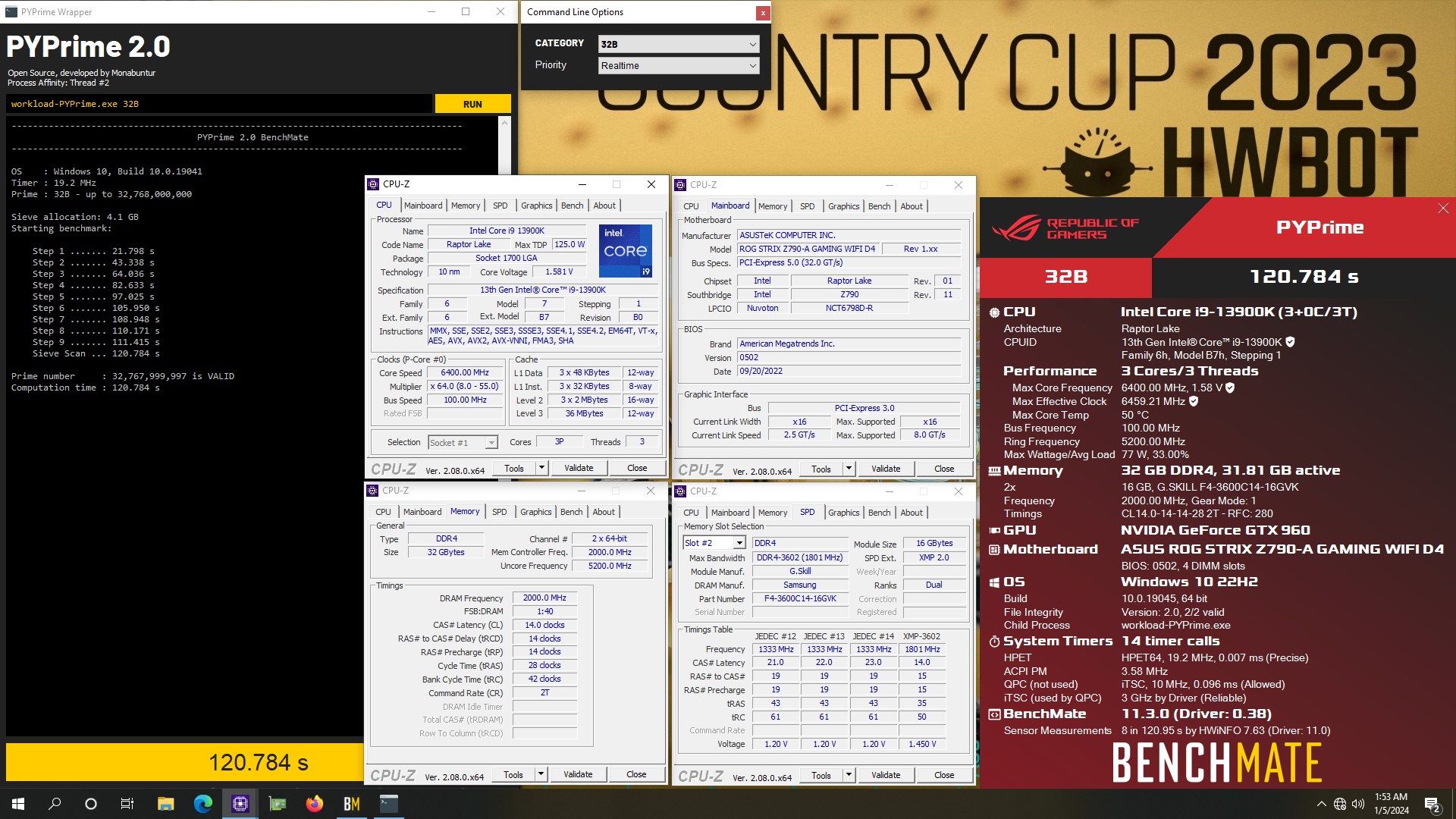The width and height of the screenshot is (1456, 819).
Task: Click verified shield beside Max Effective Clock
Action: click(1194, 401)
